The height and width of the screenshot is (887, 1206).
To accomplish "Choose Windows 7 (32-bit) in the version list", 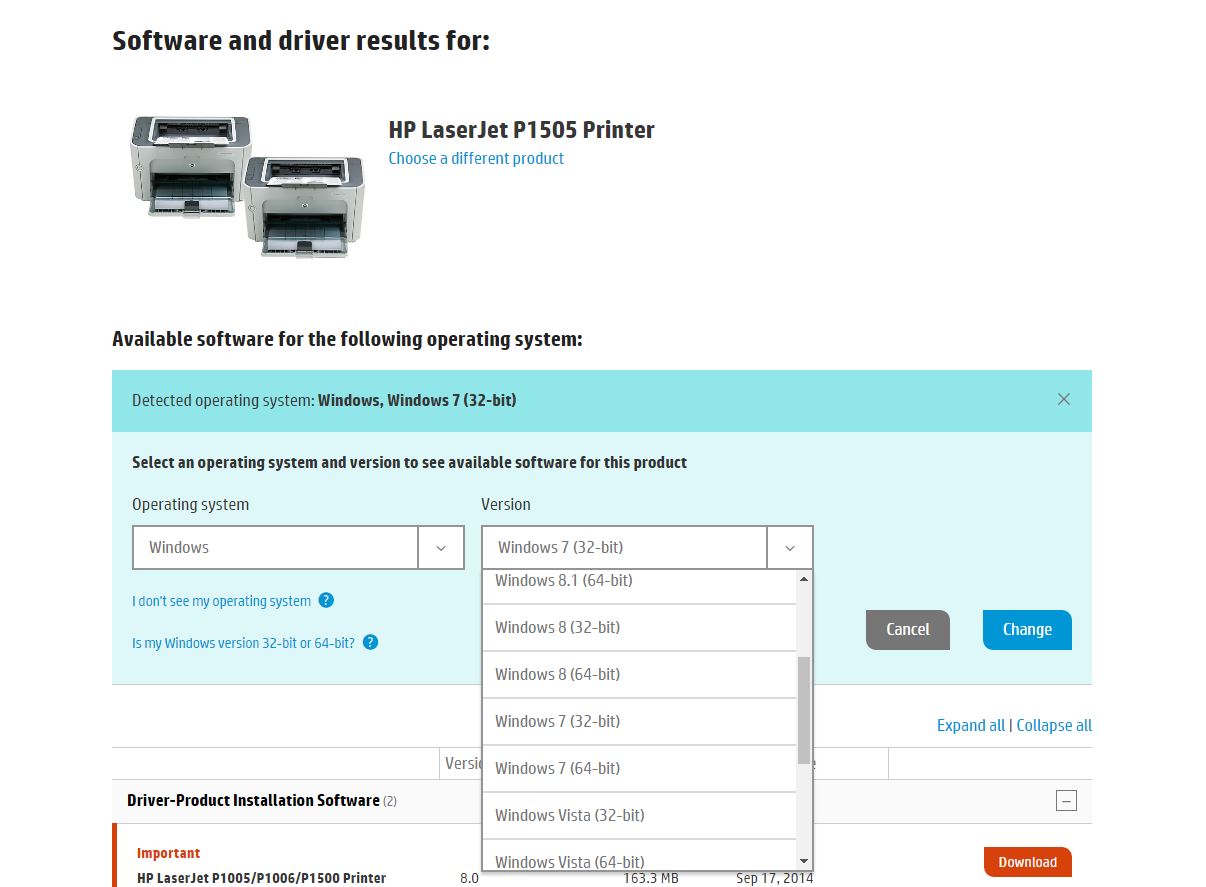I will coord(640,721).
